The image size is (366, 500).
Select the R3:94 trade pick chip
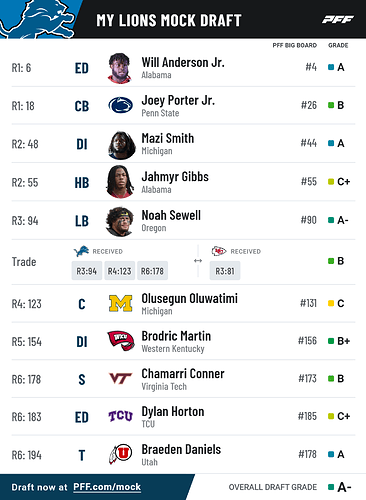pyautogui.click(x=87, y=271)
